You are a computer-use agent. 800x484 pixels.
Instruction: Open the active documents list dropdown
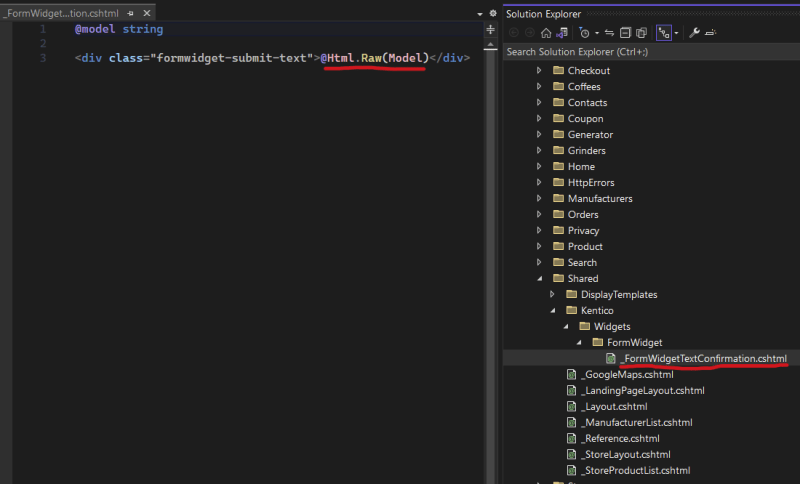coord(480,14)
